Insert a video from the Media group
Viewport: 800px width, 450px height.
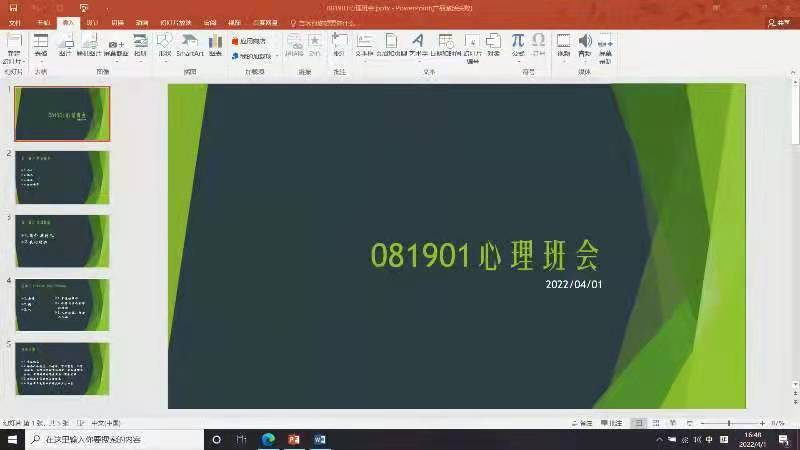coord(564,44)
